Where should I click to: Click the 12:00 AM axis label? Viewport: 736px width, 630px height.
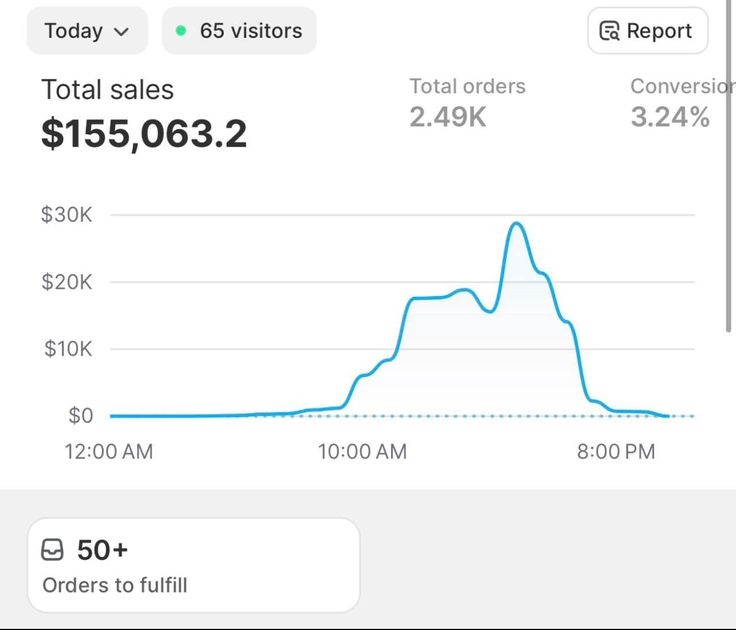point(109,452)
